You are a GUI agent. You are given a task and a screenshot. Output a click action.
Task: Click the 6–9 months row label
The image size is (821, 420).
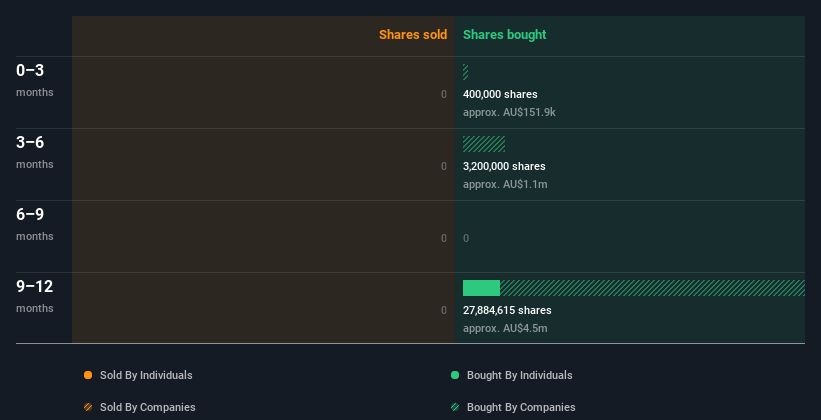point(35,224)
